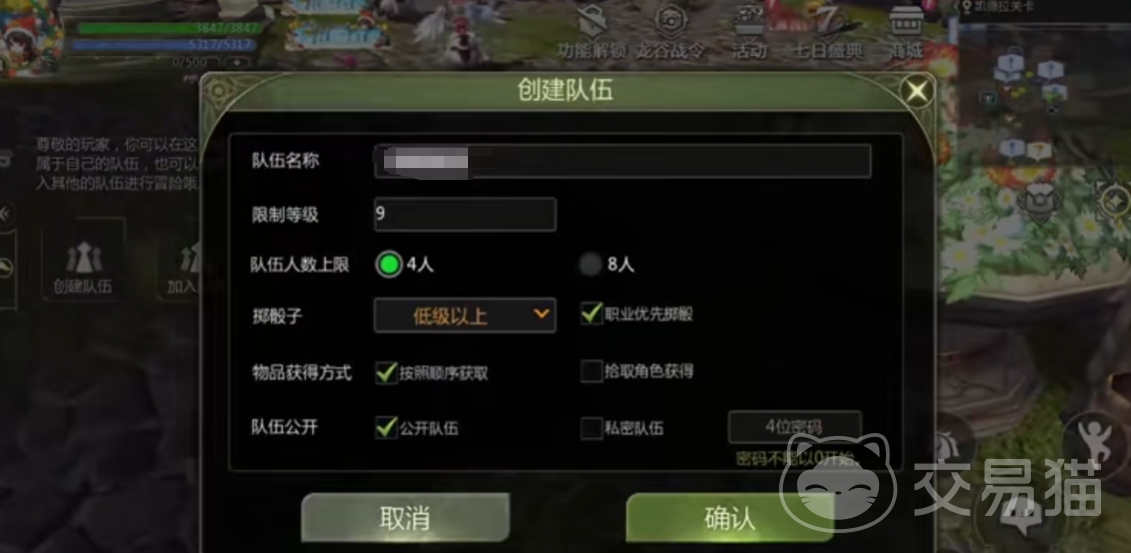This screenshot has height=553, width=1131.
Task: Click the 确认 confirm button
Action: pos(729,518)
